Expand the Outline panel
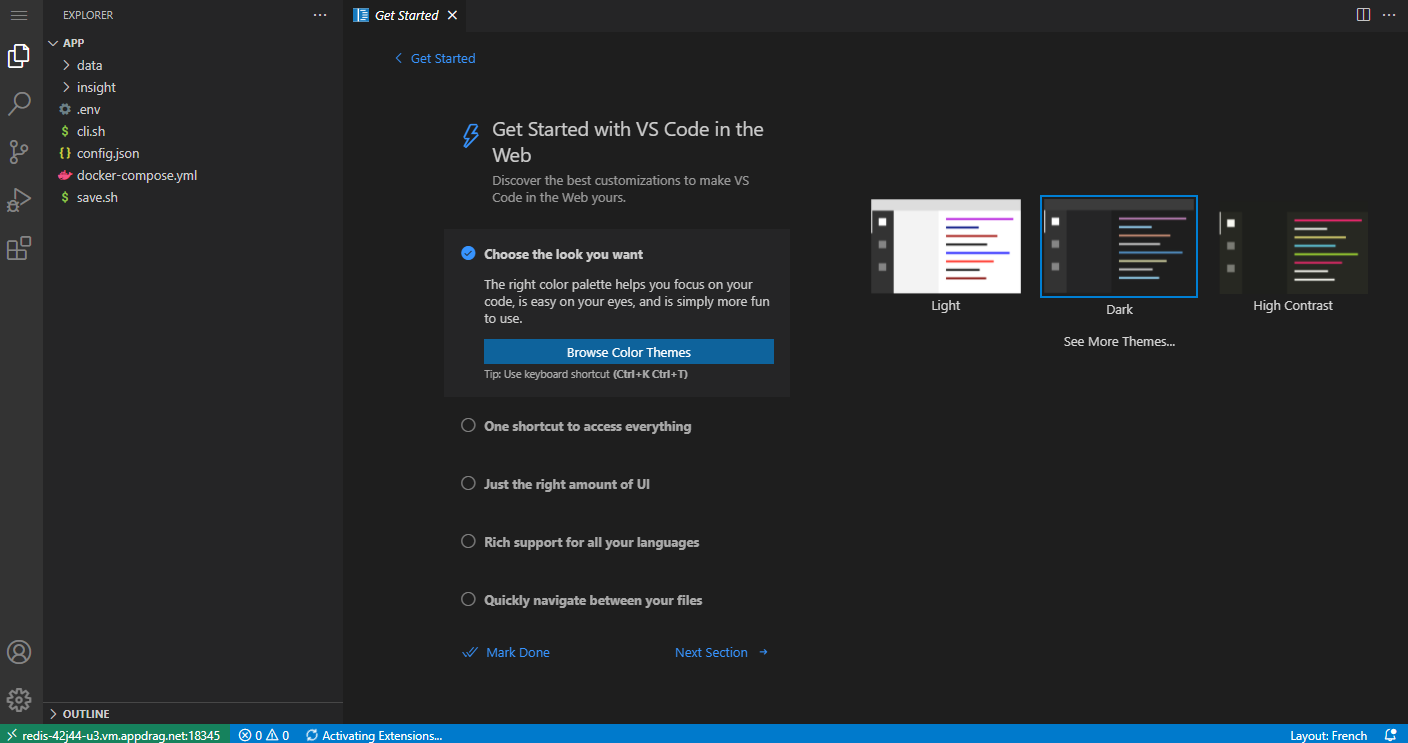The image size is (1408, 743). [86, 714]
